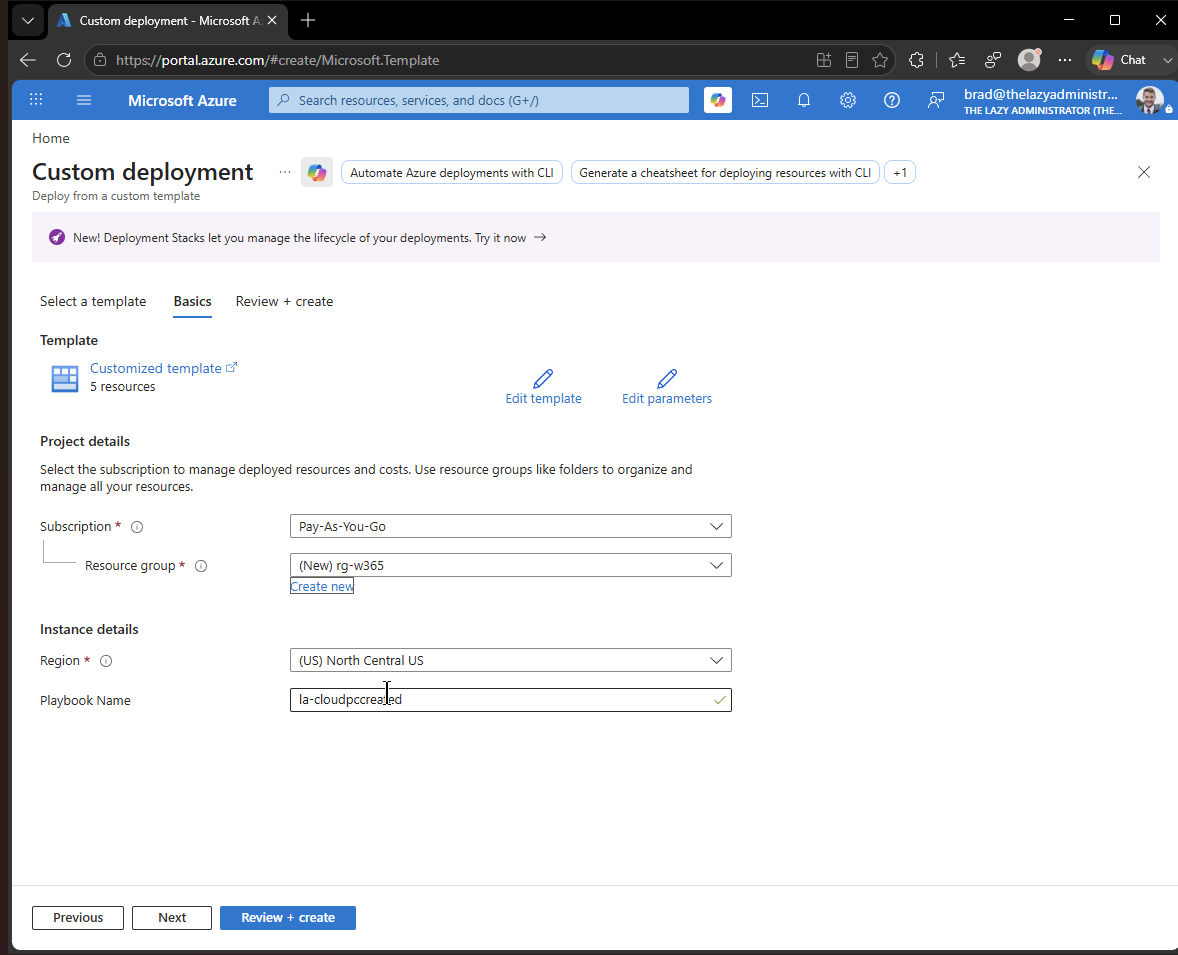
Task: Click the browser back arrow
Action: tap(28, 60)
